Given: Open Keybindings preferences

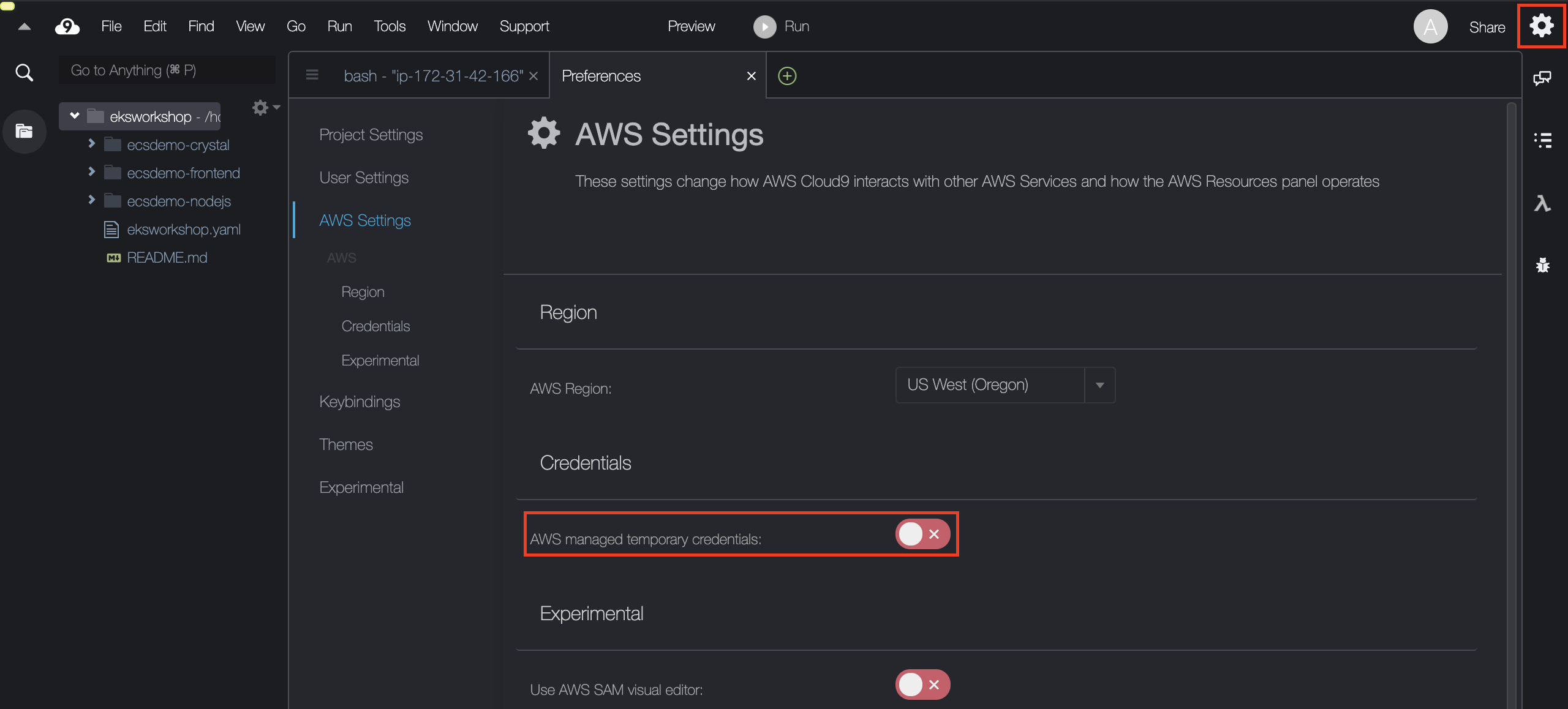Looking at the screenshot, I should coord(360,402).
